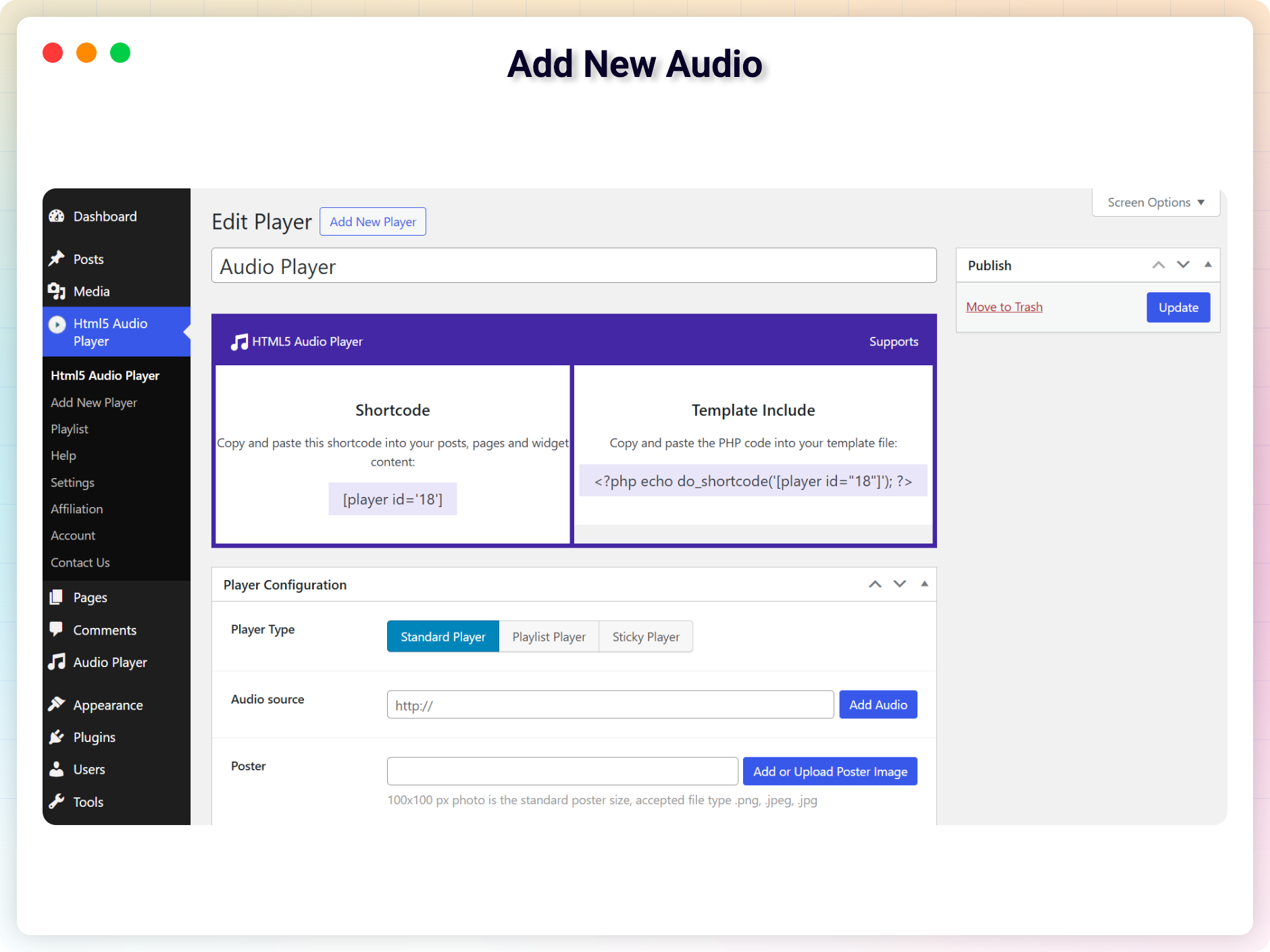
Task: Click the Update button
Action: tap(1178, 307)
